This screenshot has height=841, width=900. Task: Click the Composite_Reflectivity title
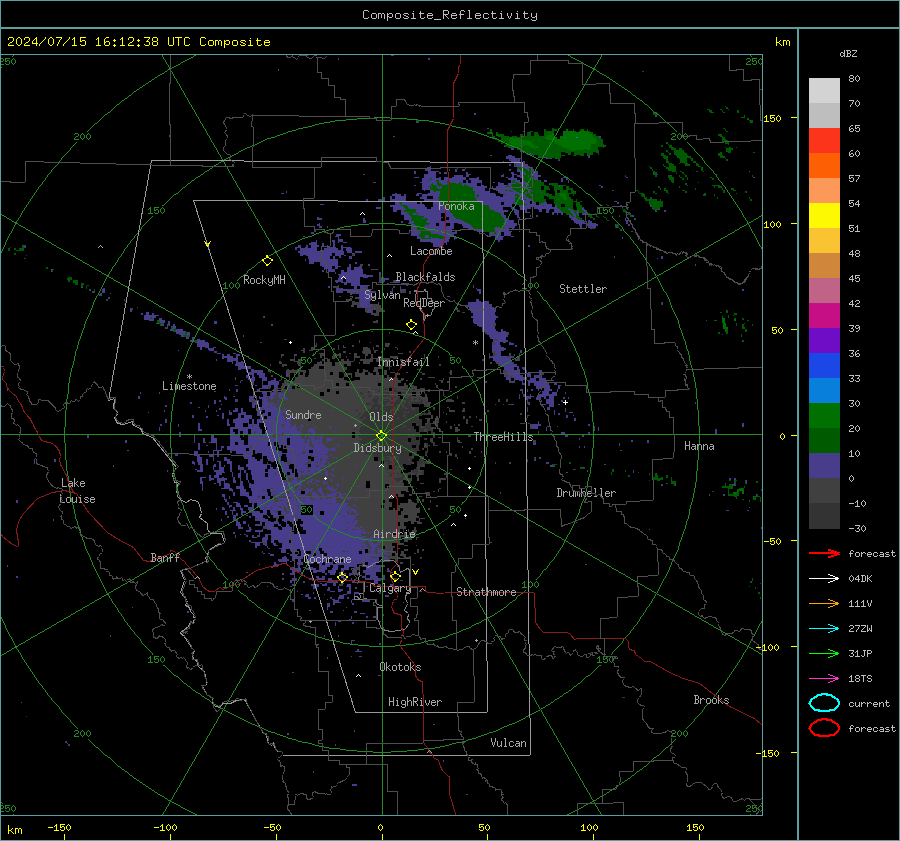[450, 15]
